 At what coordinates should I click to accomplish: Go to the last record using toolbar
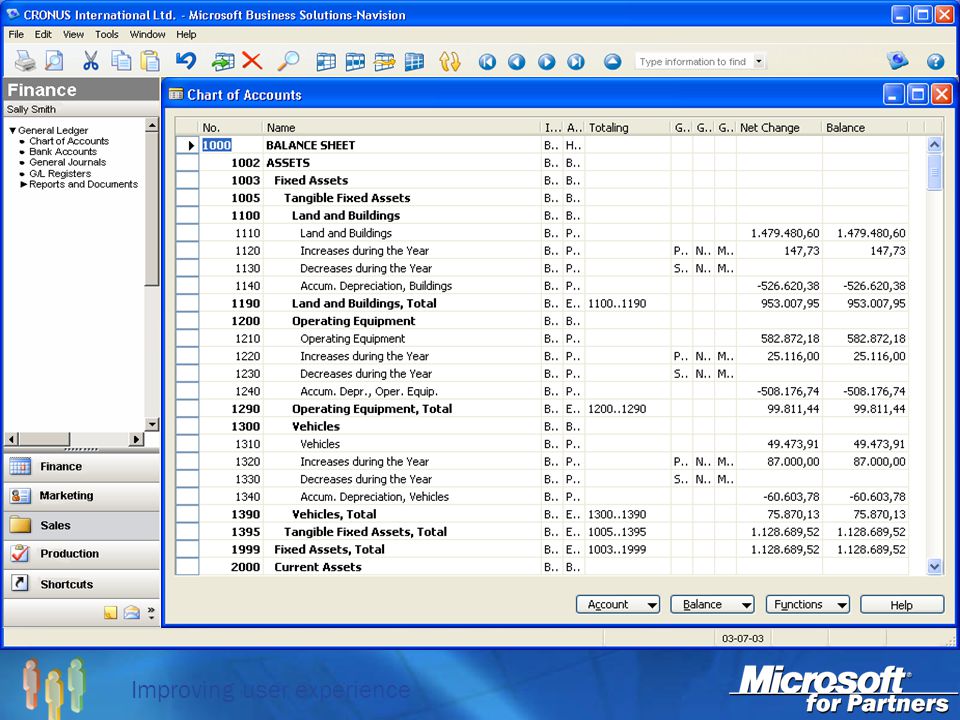(x=576, y=62)
